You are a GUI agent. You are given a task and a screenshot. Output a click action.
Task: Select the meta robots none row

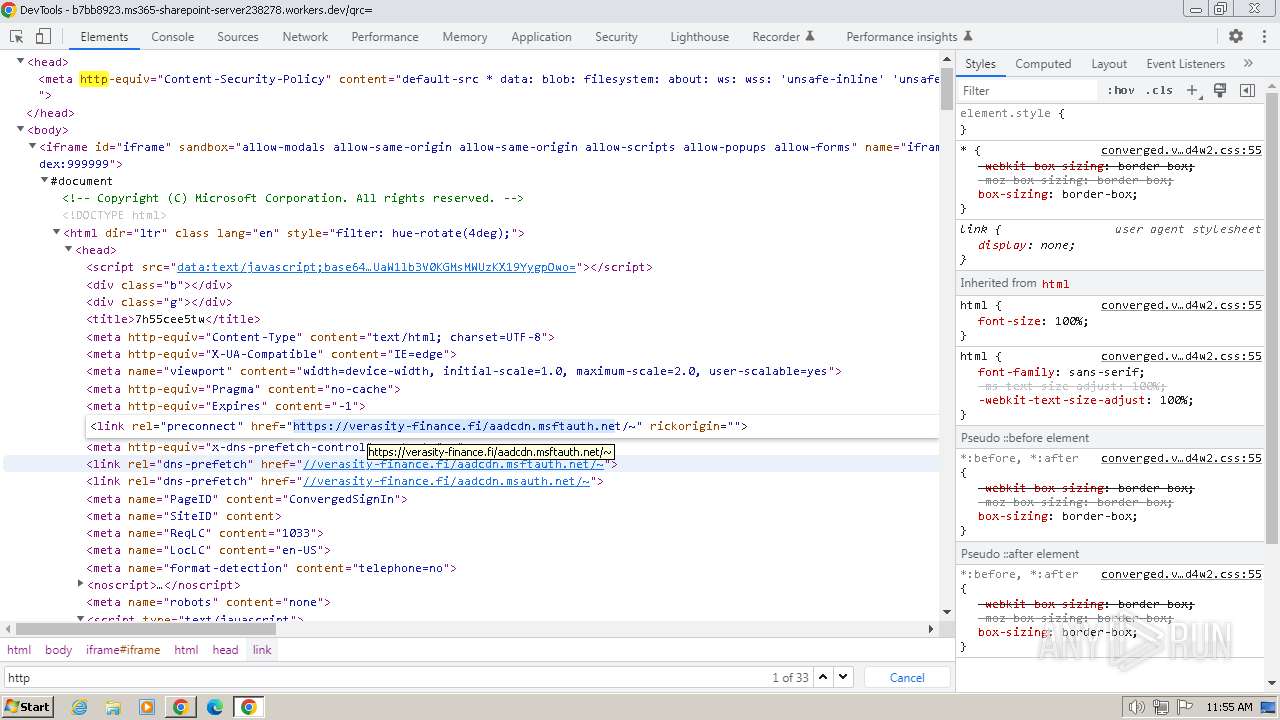click(x=208, y=602)
